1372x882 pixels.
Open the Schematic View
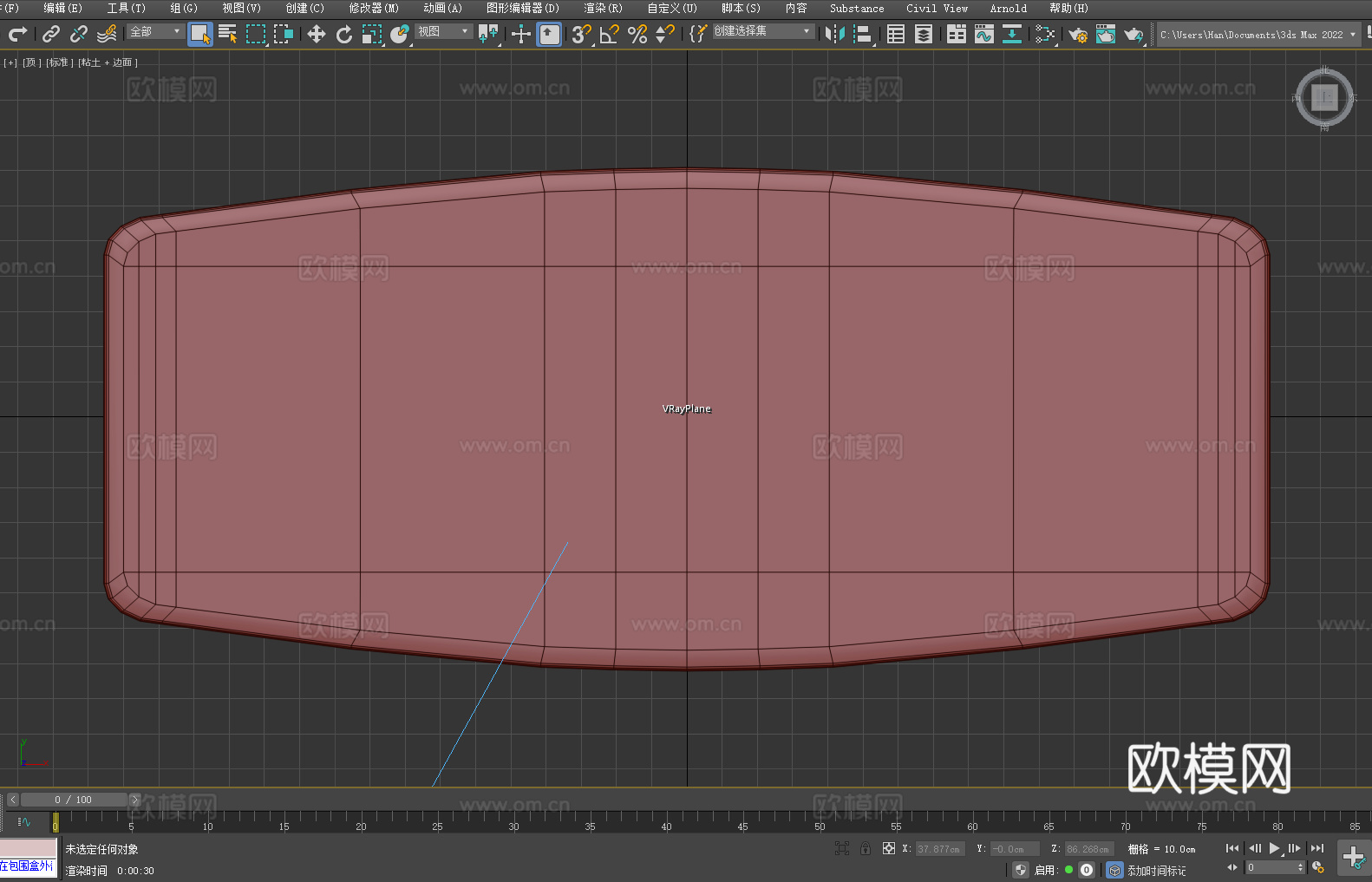[1012, 34]
